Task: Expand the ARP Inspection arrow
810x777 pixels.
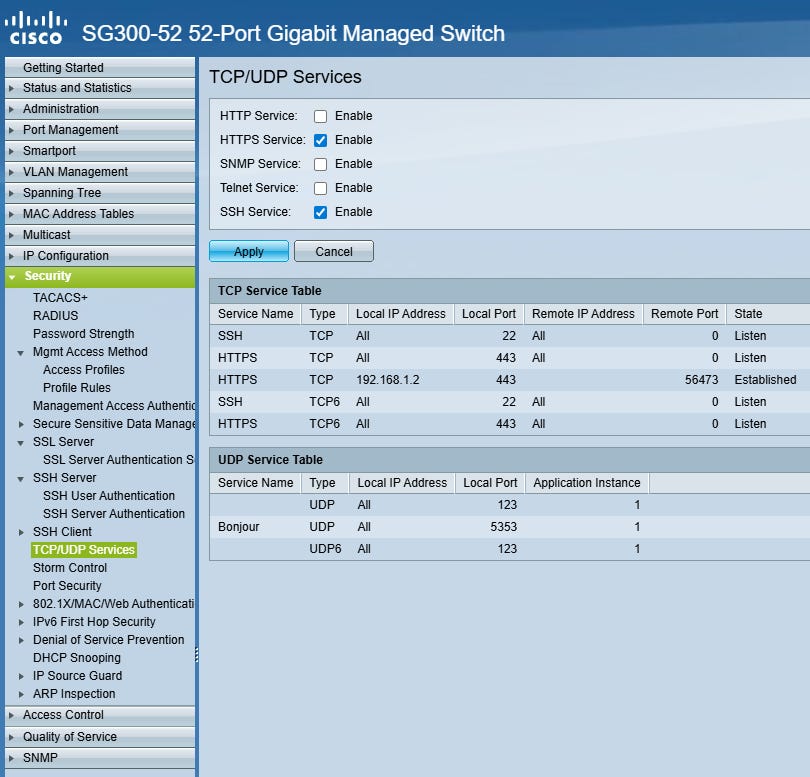Action: (x=21, y=694)
